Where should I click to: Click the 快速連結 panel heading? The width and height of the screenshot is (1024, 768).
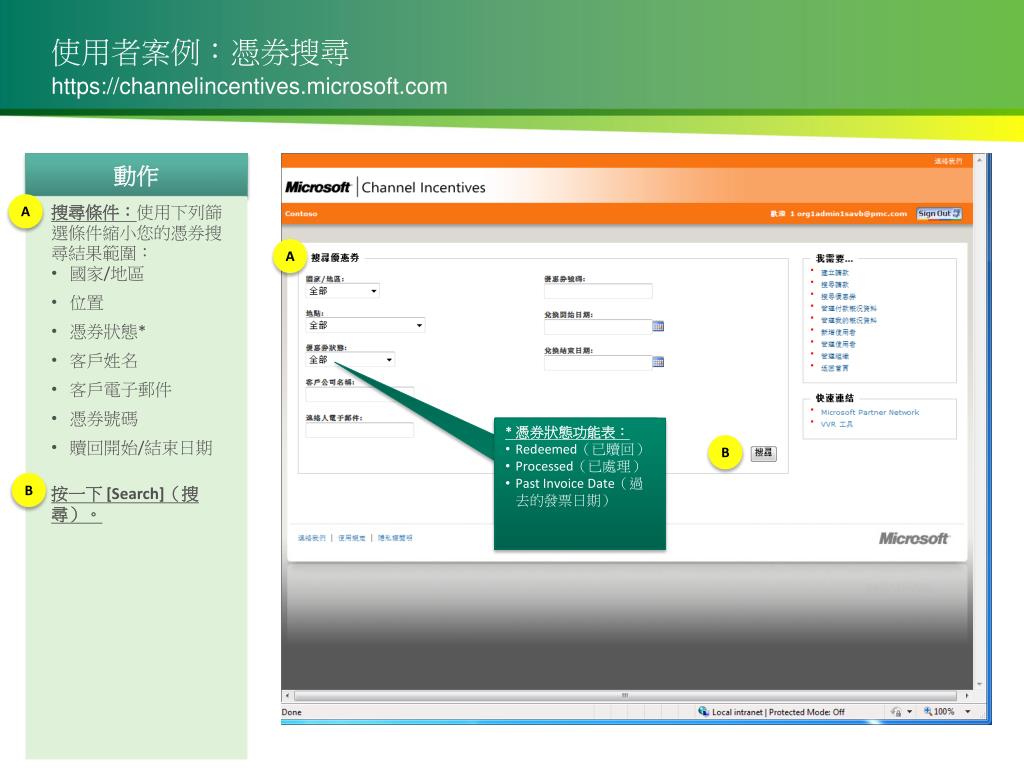click(x=835, y=398)
